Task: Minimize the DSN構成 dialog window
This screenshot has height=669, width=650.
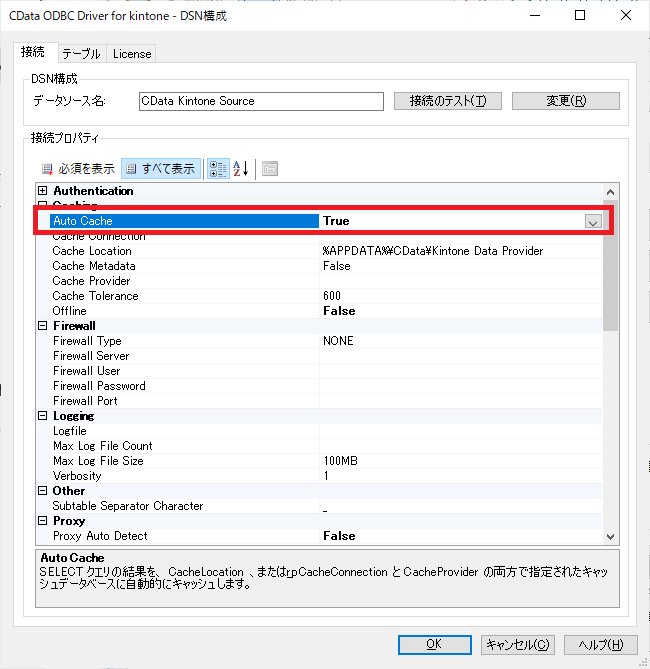Action: point(535,15)
